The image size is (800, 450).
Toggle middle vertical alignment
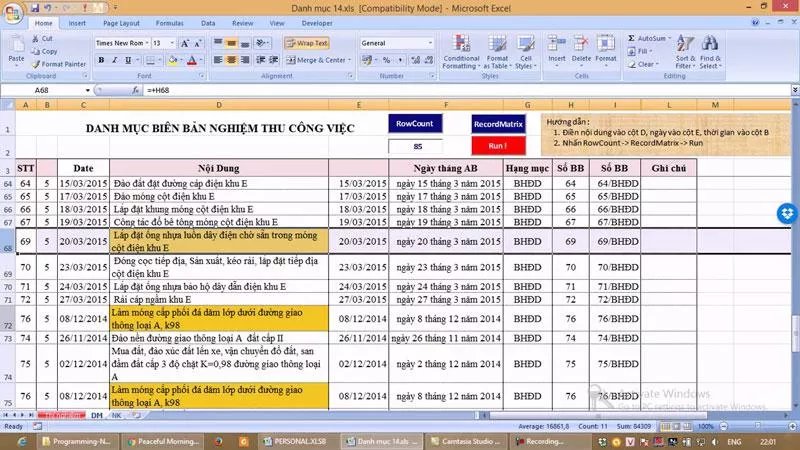click(x=231, y=43)
